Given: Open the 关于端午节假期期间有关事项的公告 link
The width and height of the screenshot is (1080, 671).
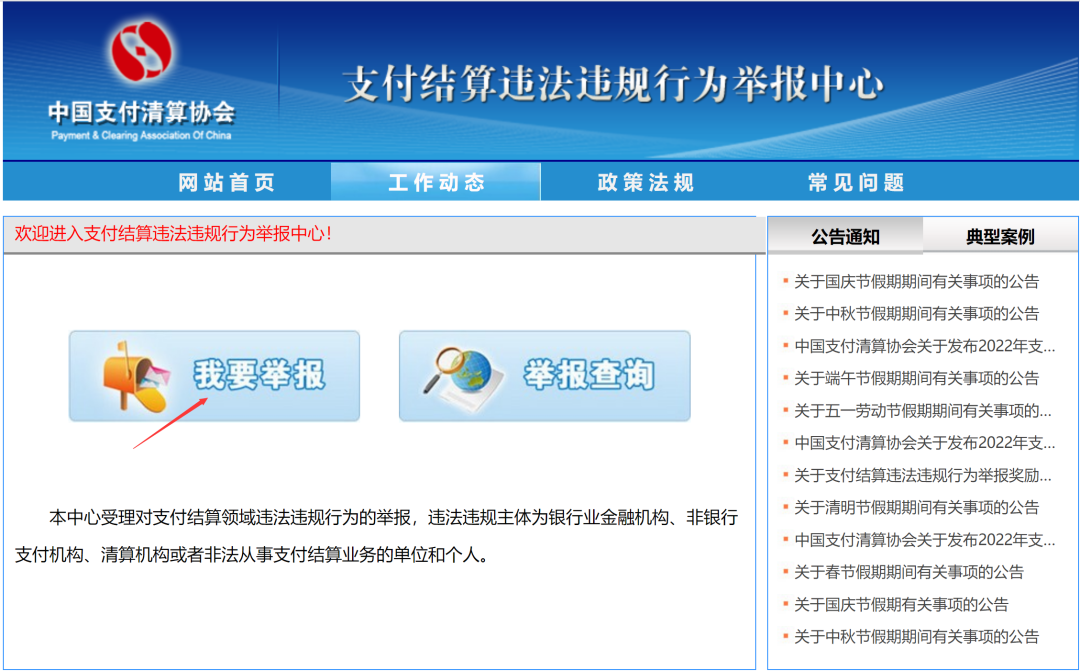Looking at the screenshot, I should coord(916,378).
